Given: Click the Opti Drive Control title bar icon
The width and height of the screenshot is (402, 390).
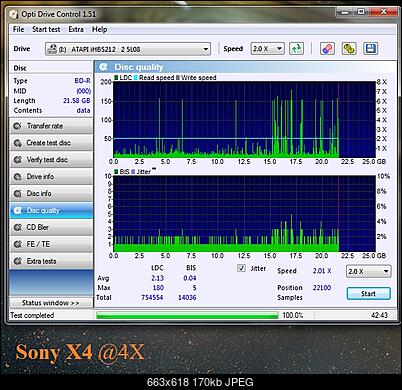Looking at the screenshot, I should tap(13, 14).
